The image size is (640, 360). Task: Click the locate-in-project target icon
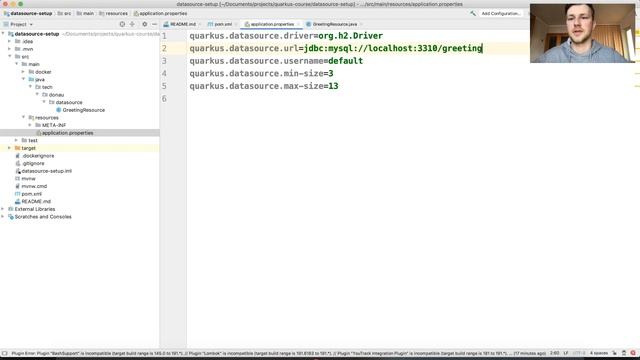(x=122, y=24)
